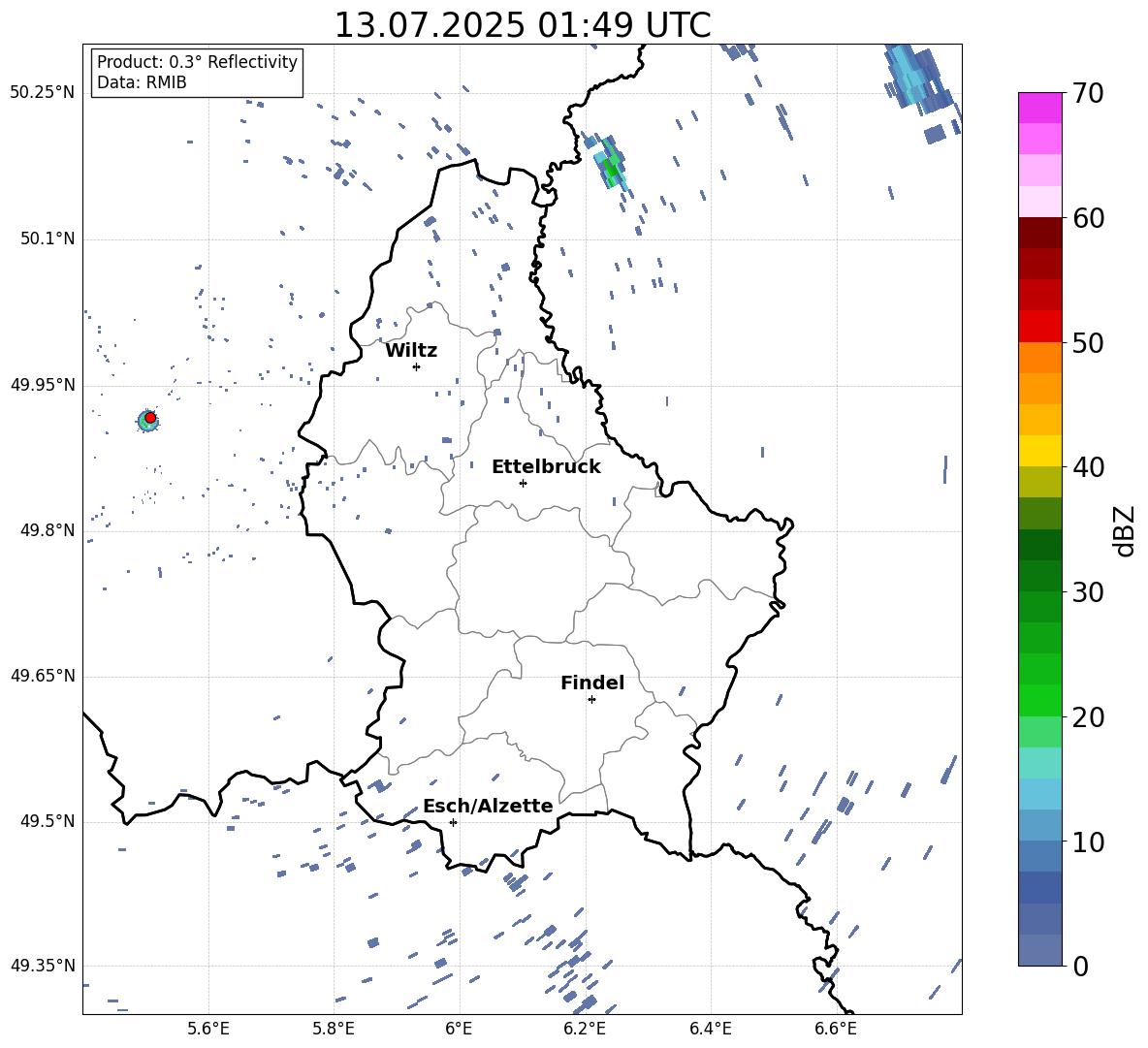
Task: Click the 6.4°E longitude label
Action: (710, 1029)
